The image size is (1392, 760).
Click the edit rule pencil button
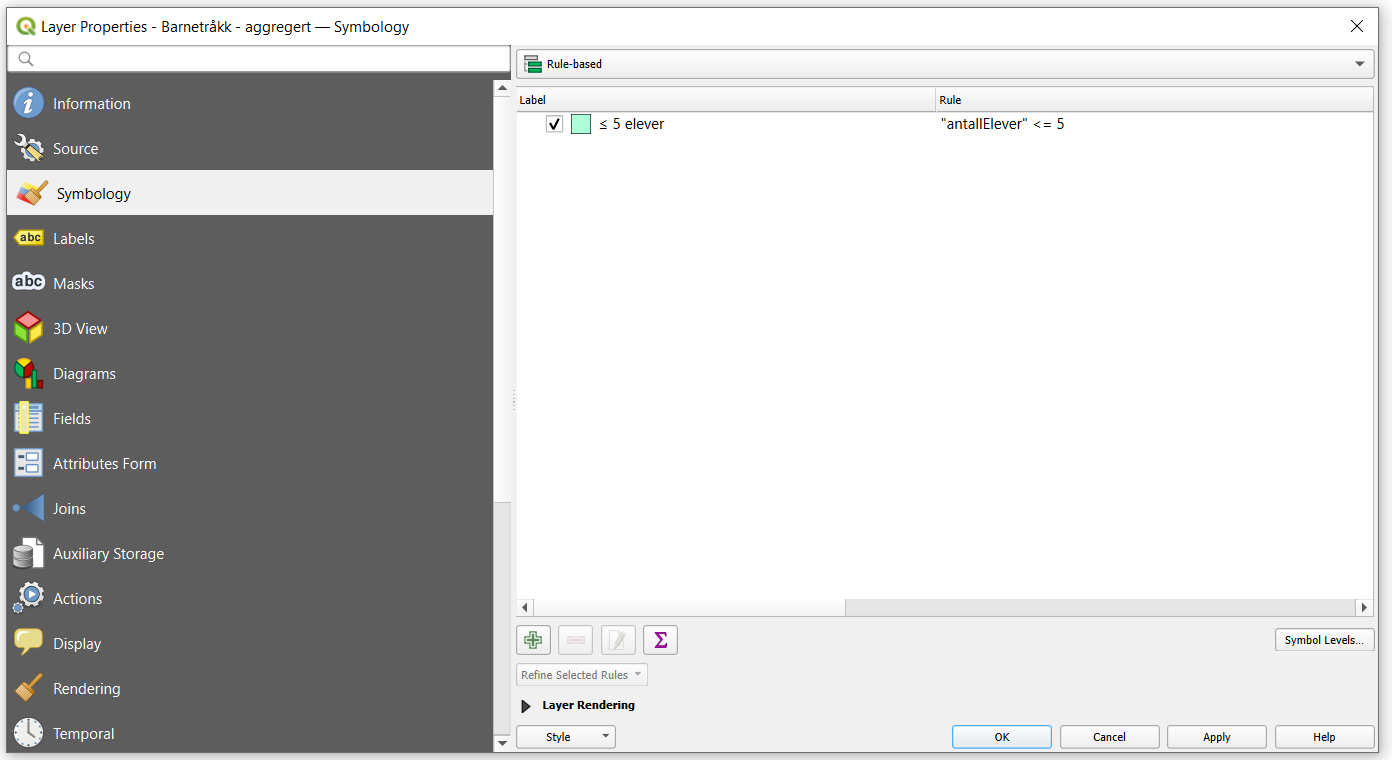(618, 640)
